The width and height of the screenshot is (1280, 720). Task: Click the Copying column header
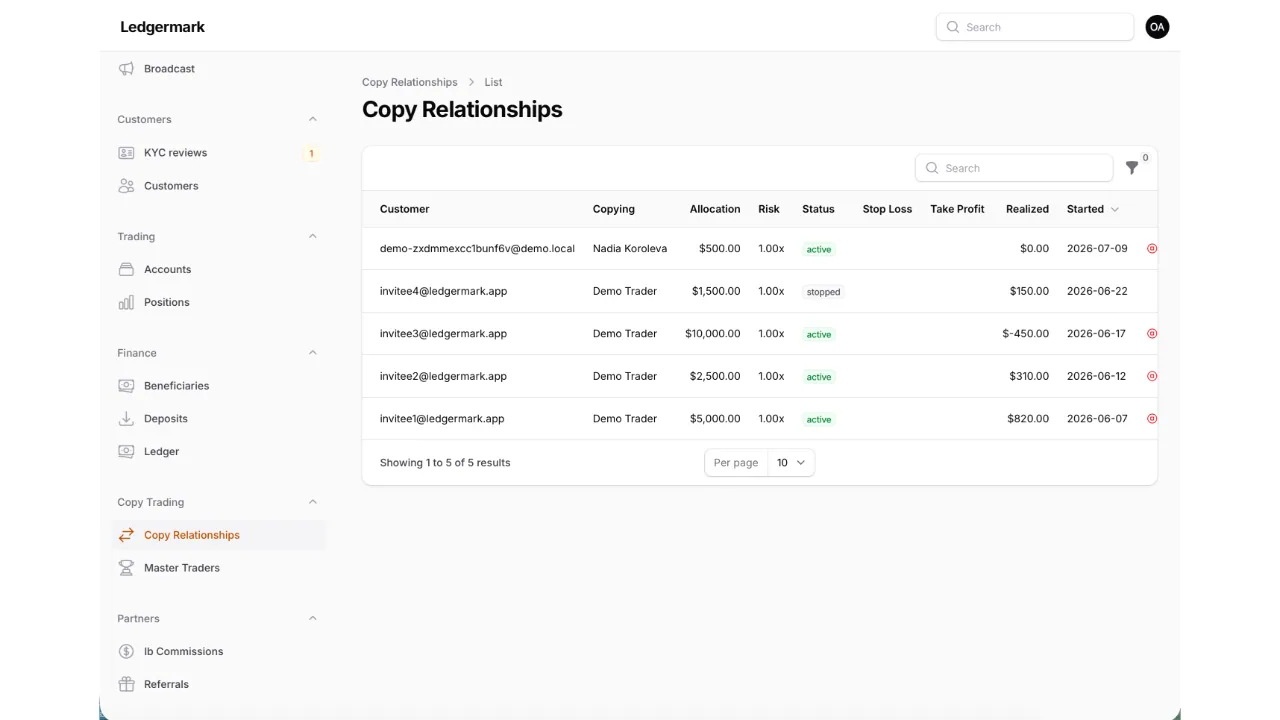(x=614, y=209)
